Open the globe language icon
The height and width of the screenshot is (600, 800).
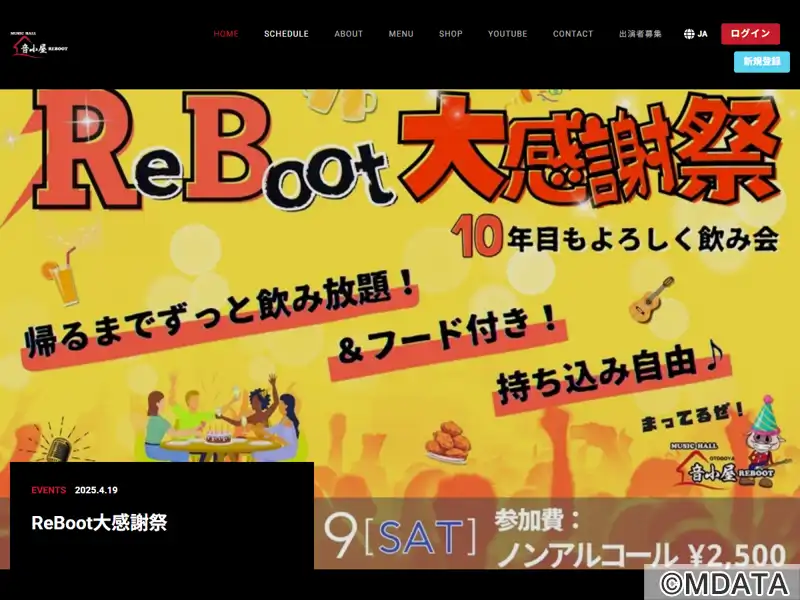click(x=689, y=34)
